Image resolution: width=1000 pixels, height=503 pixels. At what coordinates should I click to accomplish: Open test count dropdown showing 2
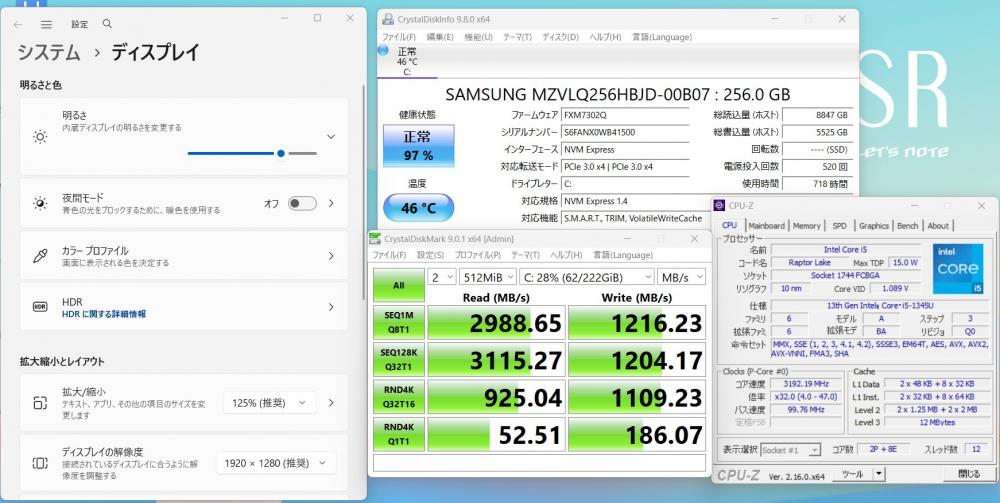(441, 277)
